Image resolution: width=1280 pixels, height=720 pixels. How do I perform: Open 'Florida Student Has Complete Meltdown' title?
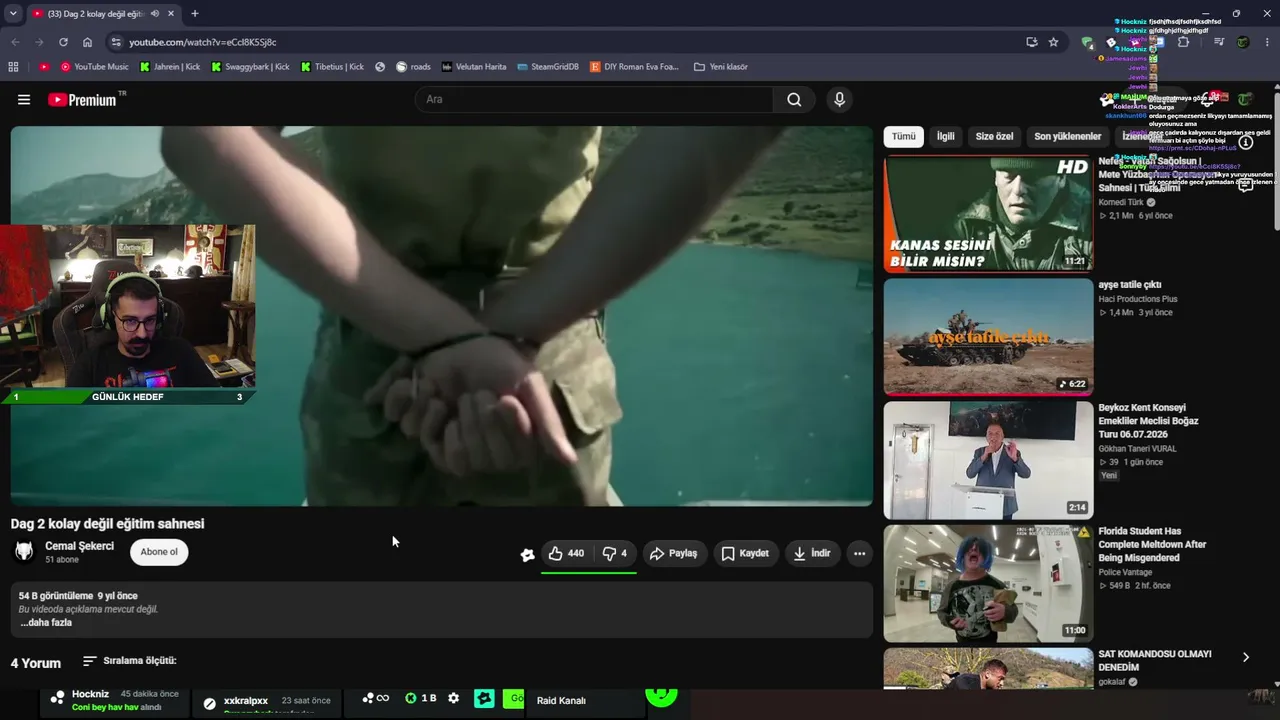pos(1153,545)
